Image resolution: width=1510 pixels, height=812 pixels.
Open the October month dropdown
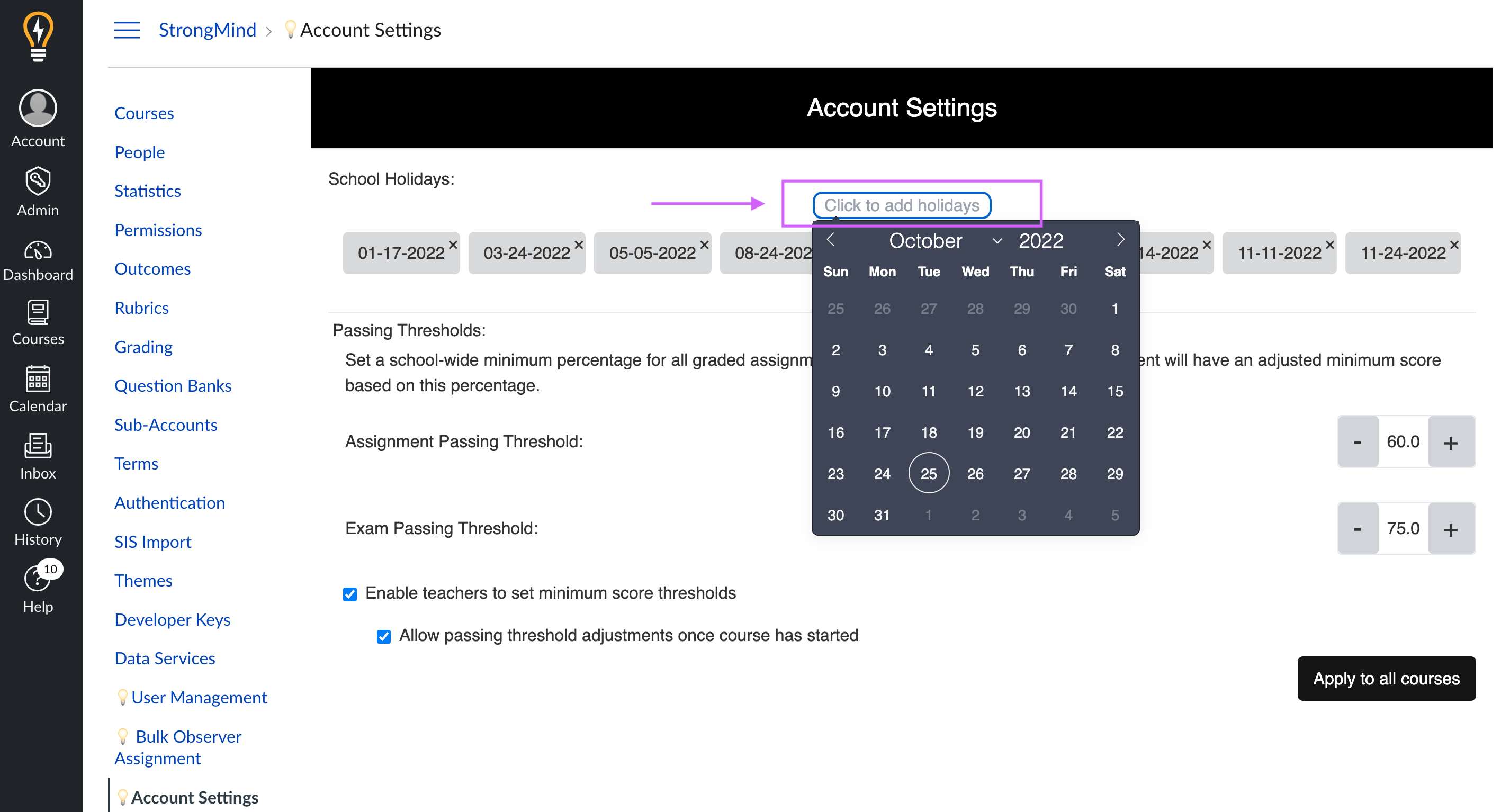(945, 241)
